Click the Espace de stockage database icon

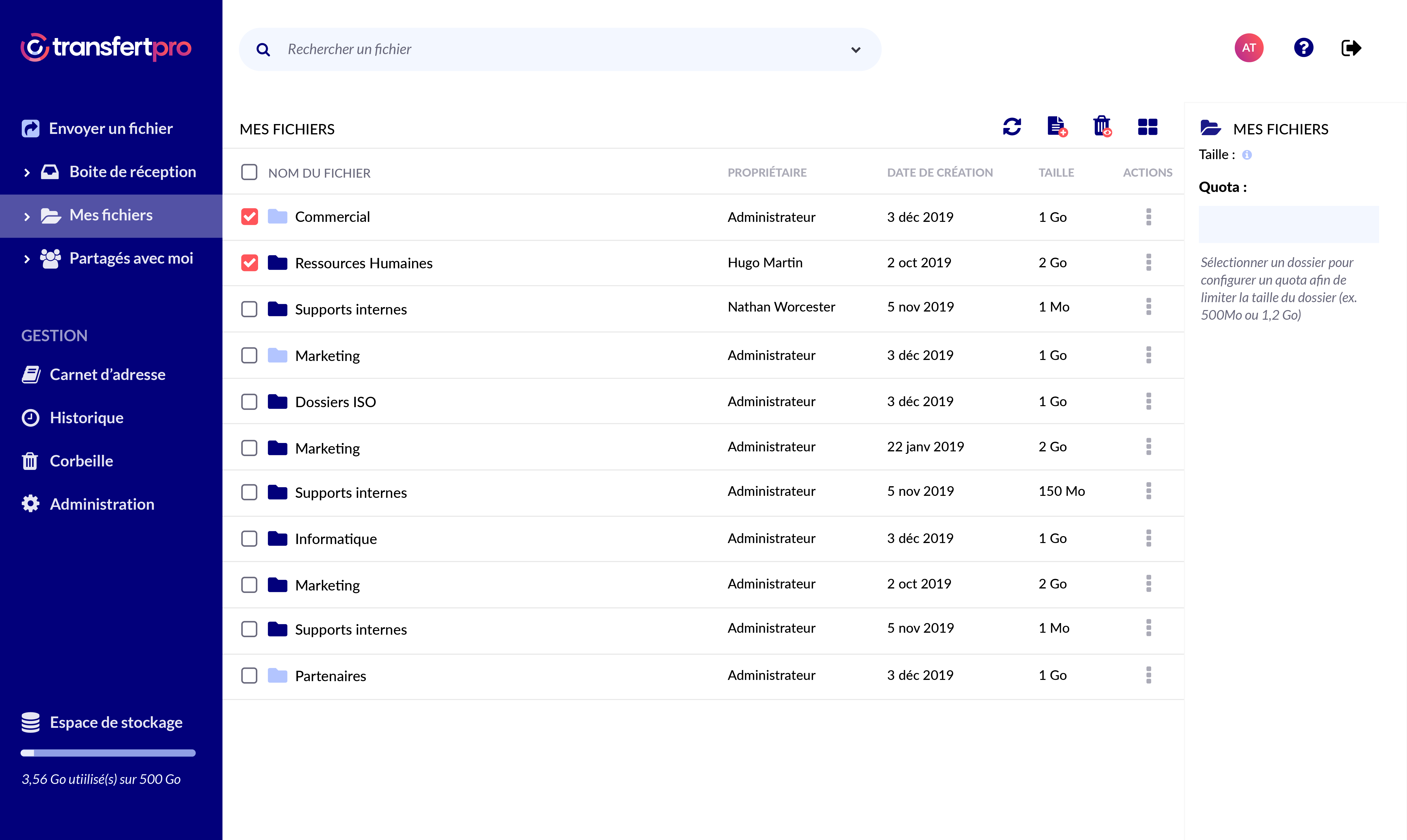(31, 722)
